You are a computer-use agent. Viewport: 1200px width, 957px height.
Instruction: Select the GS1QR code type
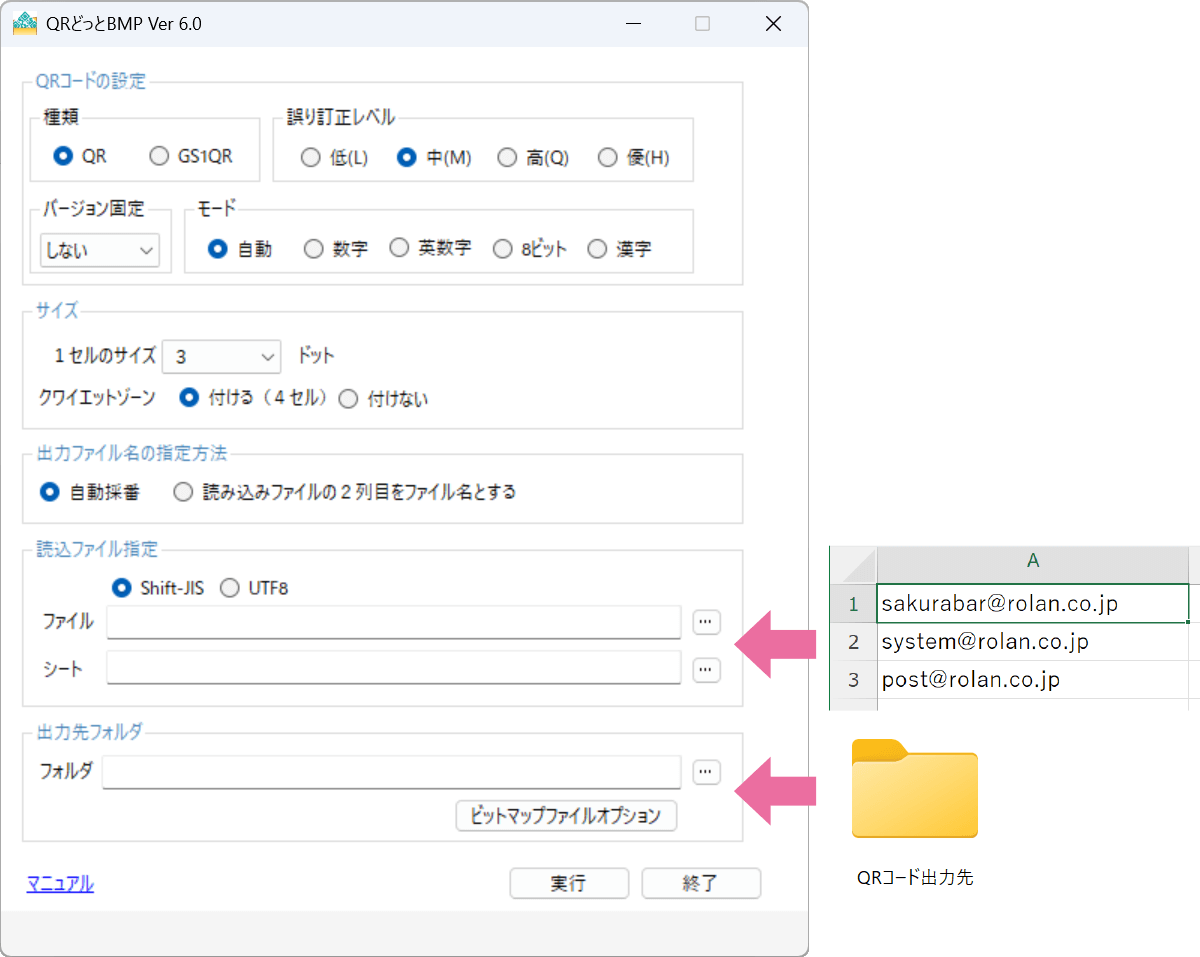point(158,156)
